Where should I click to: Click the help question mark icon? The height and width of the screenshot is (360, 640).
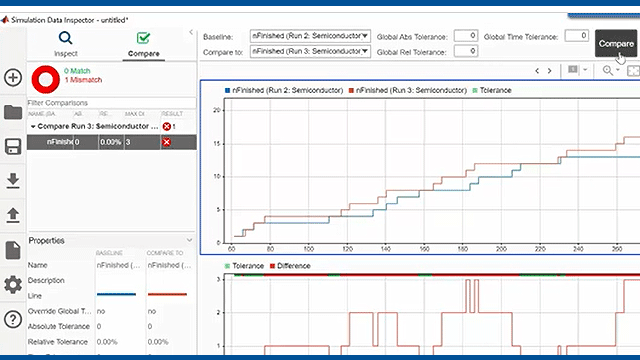pos(13,319)
